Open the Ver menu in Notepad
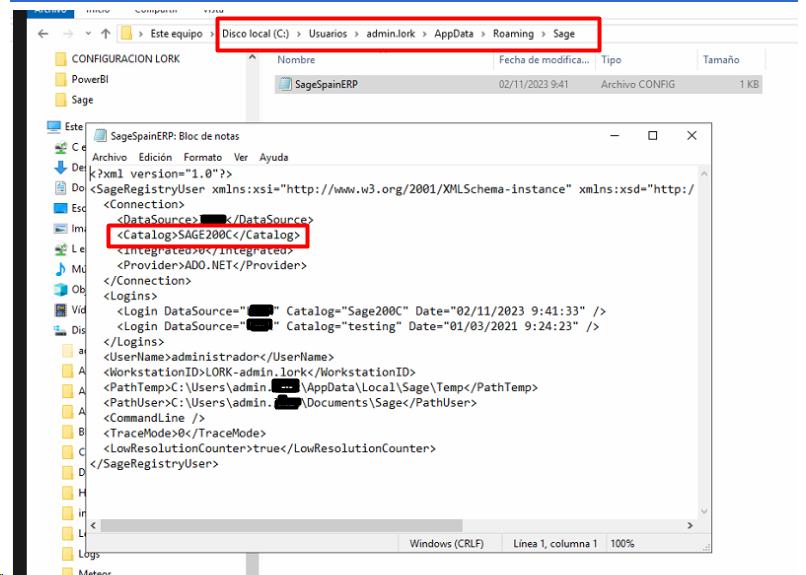 click(241, 157)
